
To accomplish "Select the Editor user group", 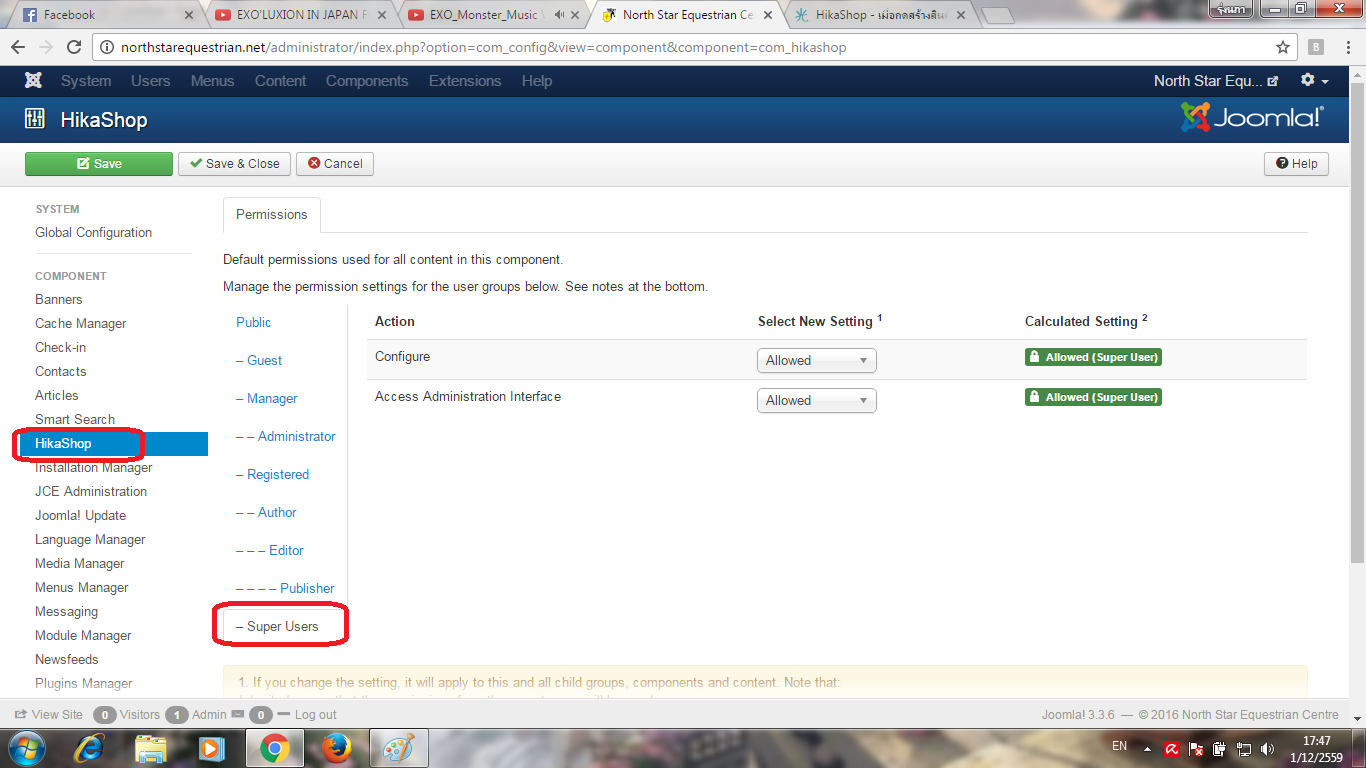I will coord(270,551).
